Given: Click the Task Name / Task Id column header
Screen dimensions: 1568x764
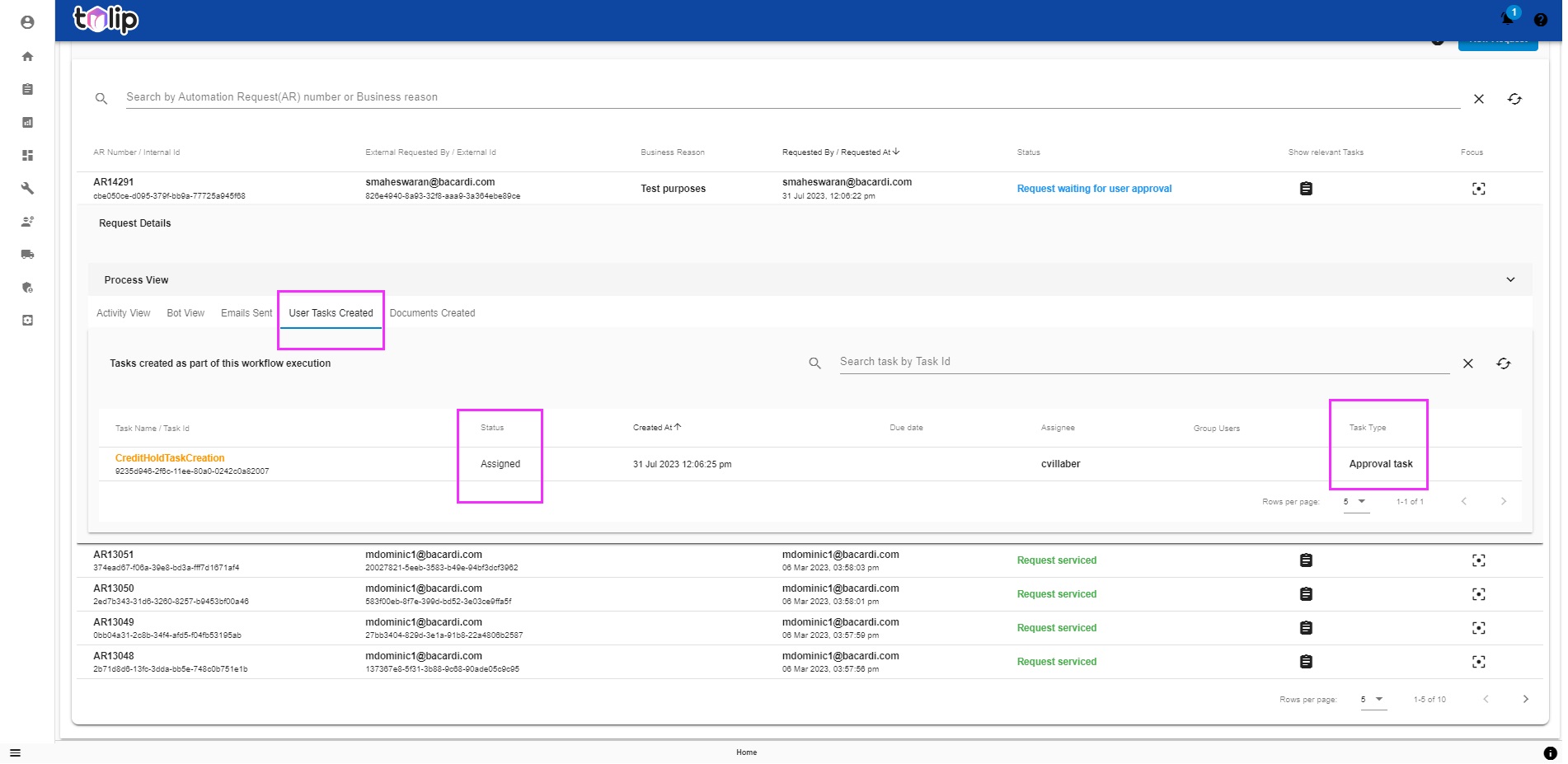Looking at the screenshot, I should (153, 429).
